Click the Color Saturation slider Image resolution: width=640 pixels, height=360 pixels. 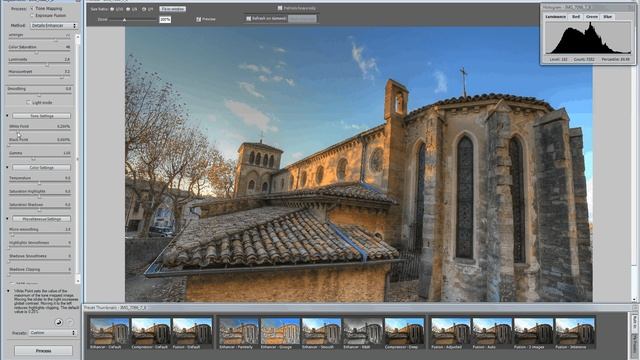point(39,52)
